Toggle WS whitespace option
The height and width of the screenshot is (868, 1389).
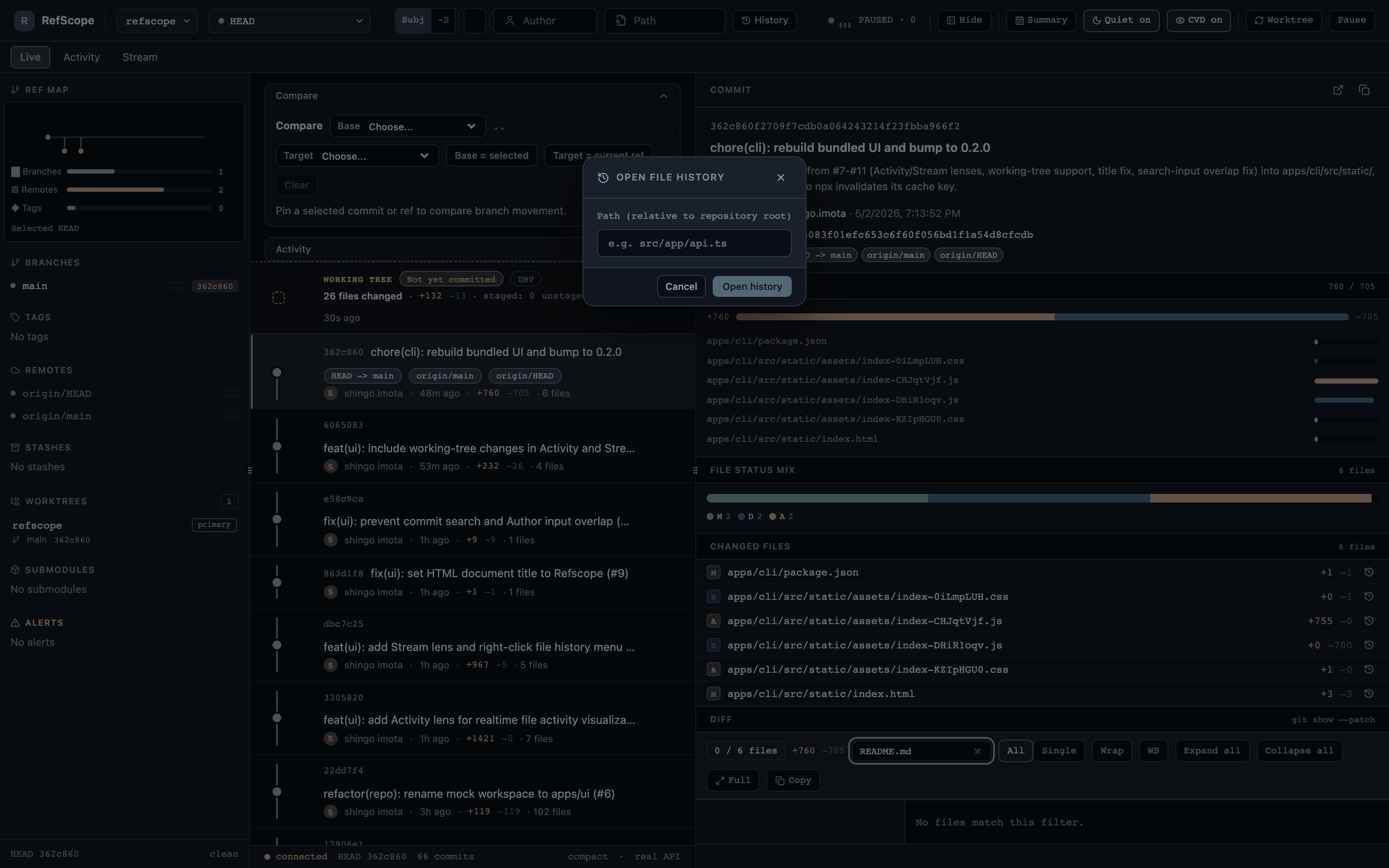[x=1153, y=751]
